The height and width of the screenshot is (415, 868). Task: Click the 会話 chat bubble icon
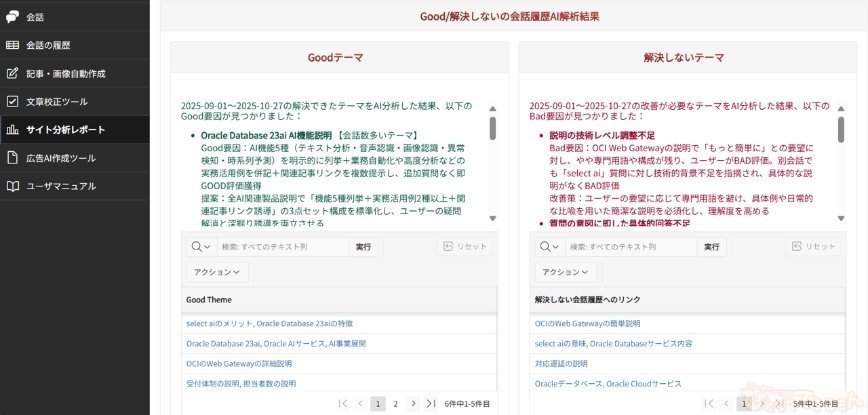click(12, 17)
